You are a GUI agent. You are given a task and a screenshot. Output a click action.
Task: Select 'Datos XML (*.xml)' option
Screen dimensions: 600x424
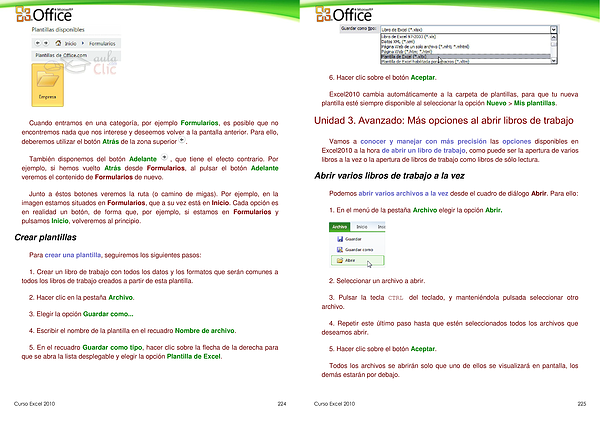pyautogui.click(x=398, y=41)
